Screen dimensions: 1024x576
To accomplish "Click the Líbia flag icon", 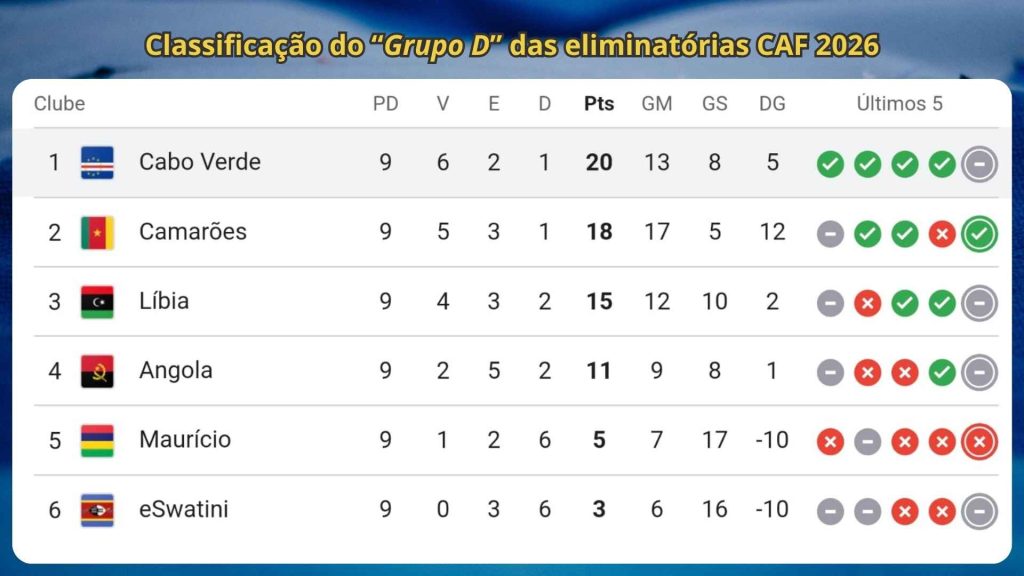I will [x=97, y=301].
